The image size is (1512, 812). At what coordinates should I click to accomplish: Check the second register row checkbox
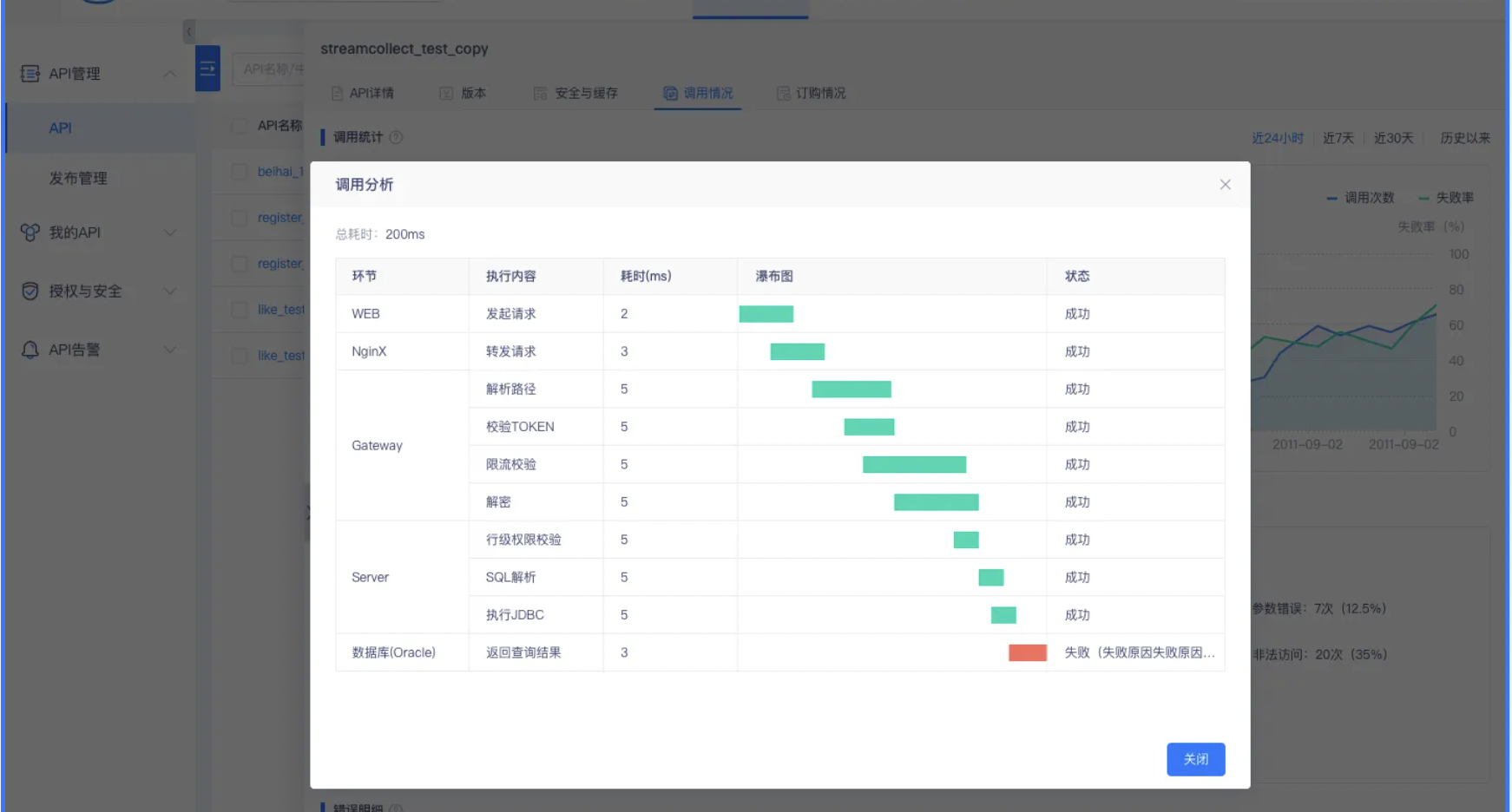240,264
